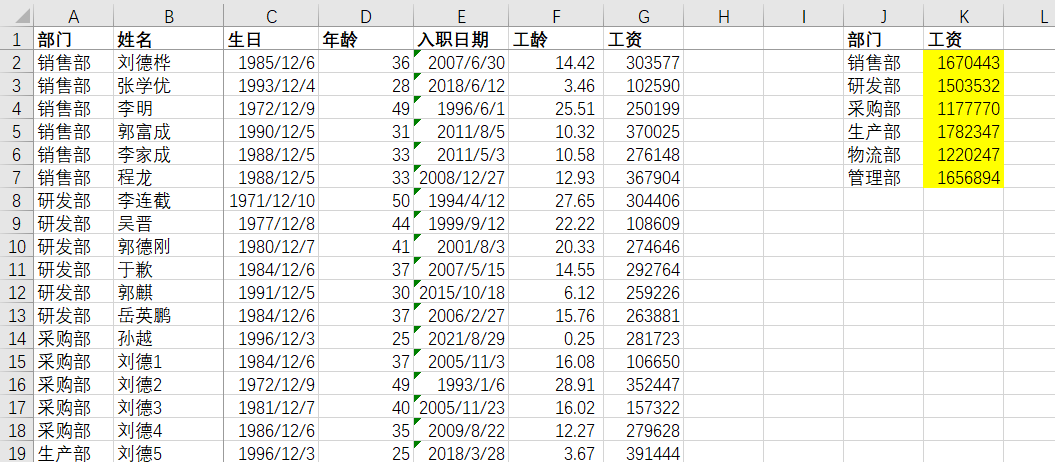Viewport: 1055px width, 462px height.
Task: Click the salary value 303577
Action: click(644, 63)
